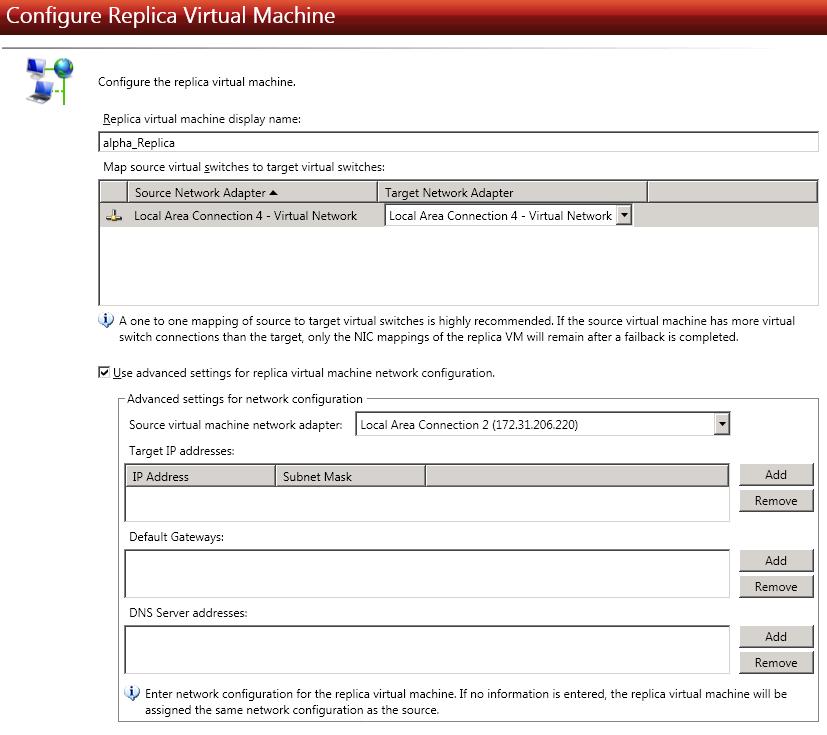The height and width of the screenshot is (735, 827).
Task: Add a Default Gateway
Action: (x=775, y=561)
